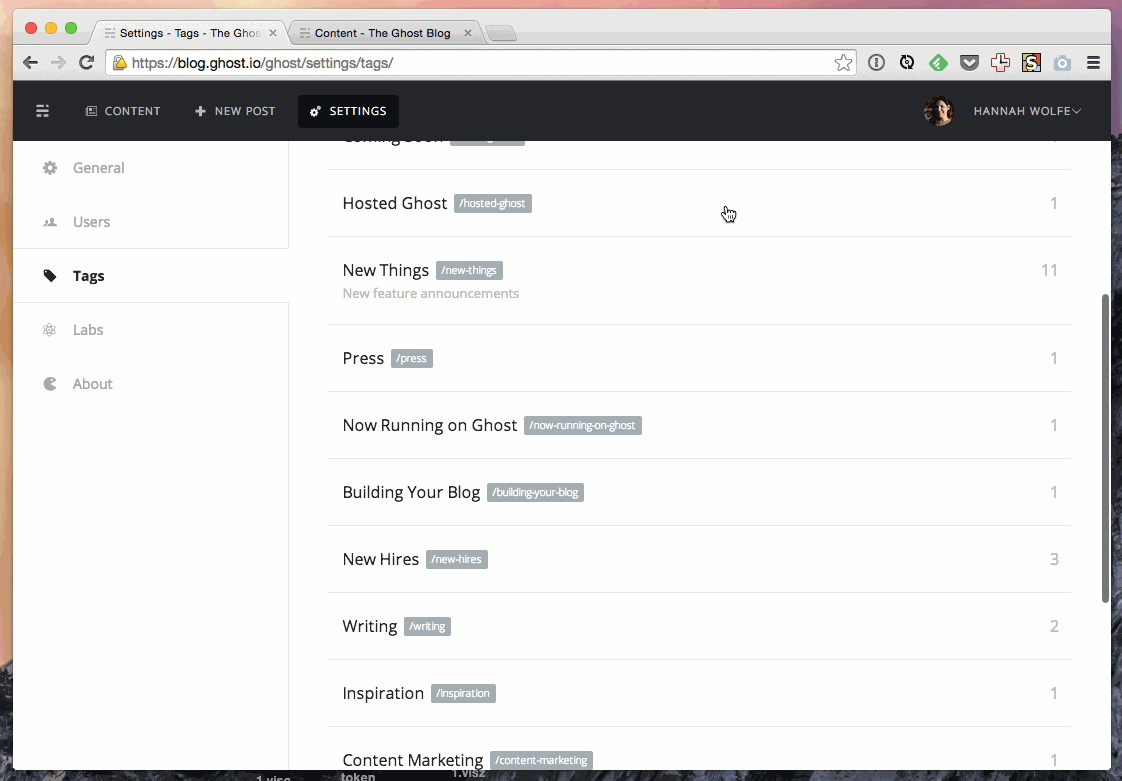Click the /content-marketing slug label
Screen dimensions: 1122x781
[x=541, y=760]
